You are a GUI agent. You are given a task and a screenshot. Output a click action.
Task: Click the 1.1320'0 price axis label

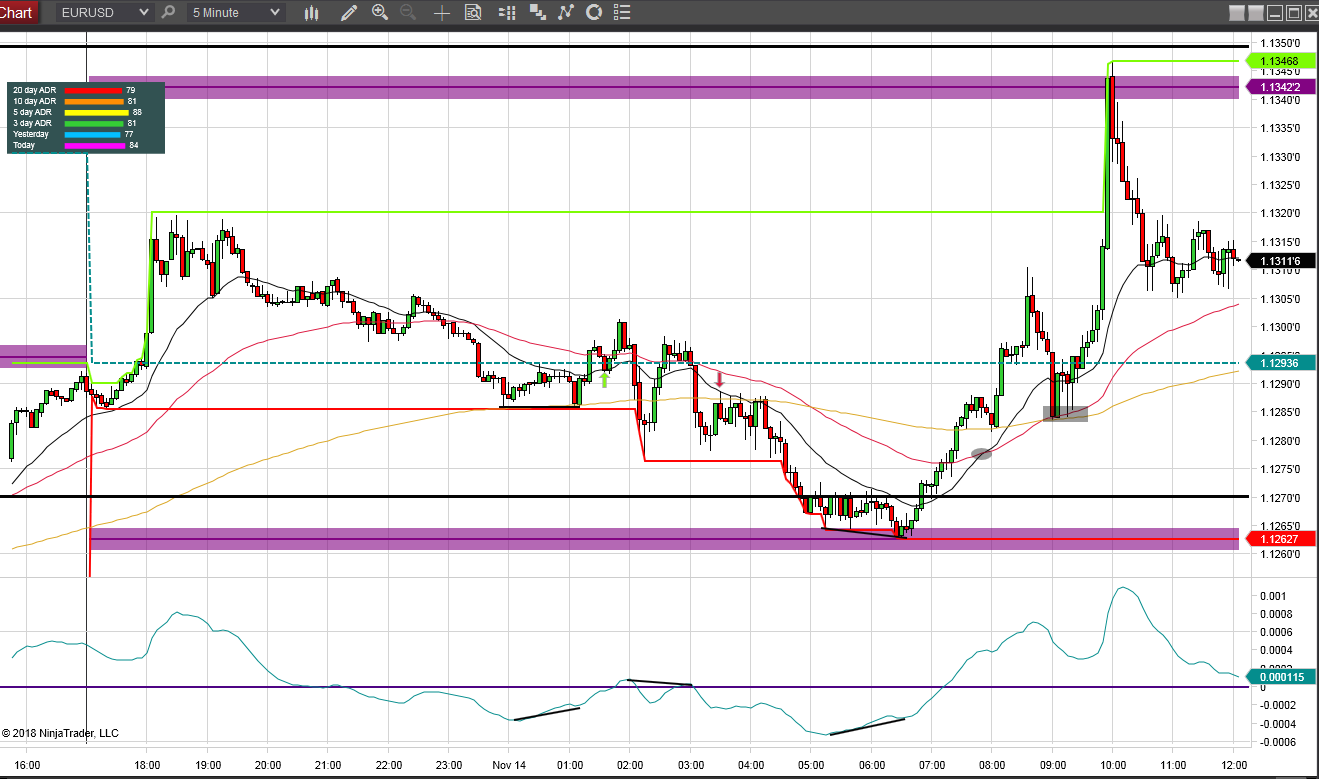[x=1280, y=213]
